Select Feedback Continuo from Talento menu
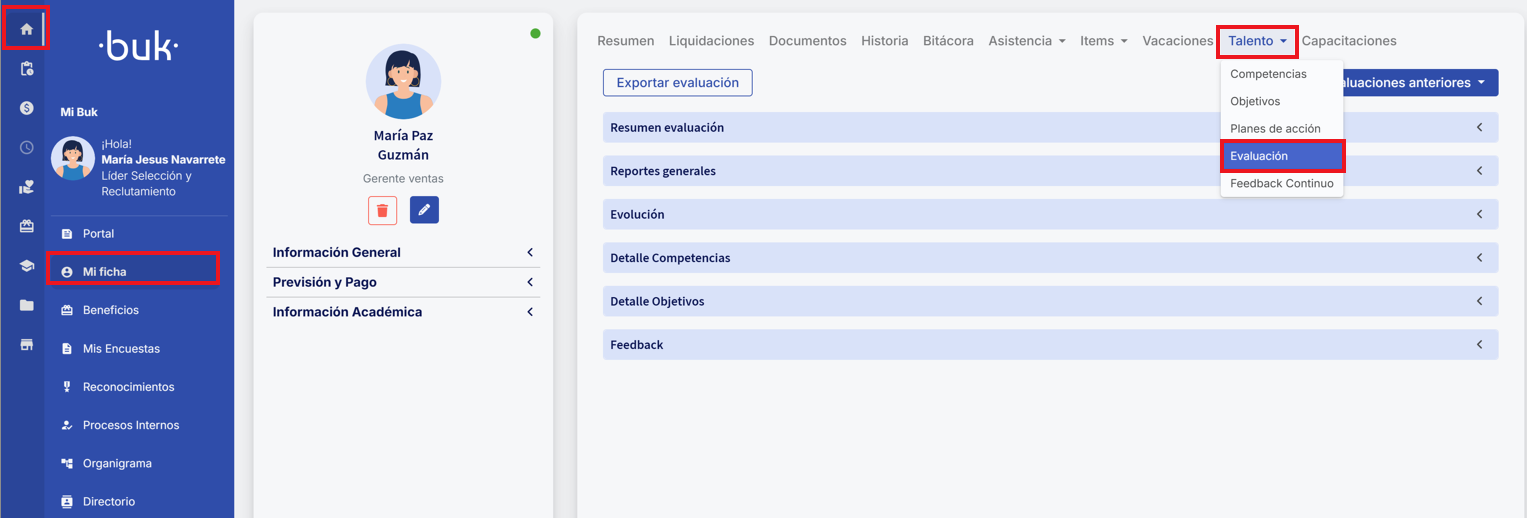This screenshot has width=1527, height=518. (x=1281, y=184)
